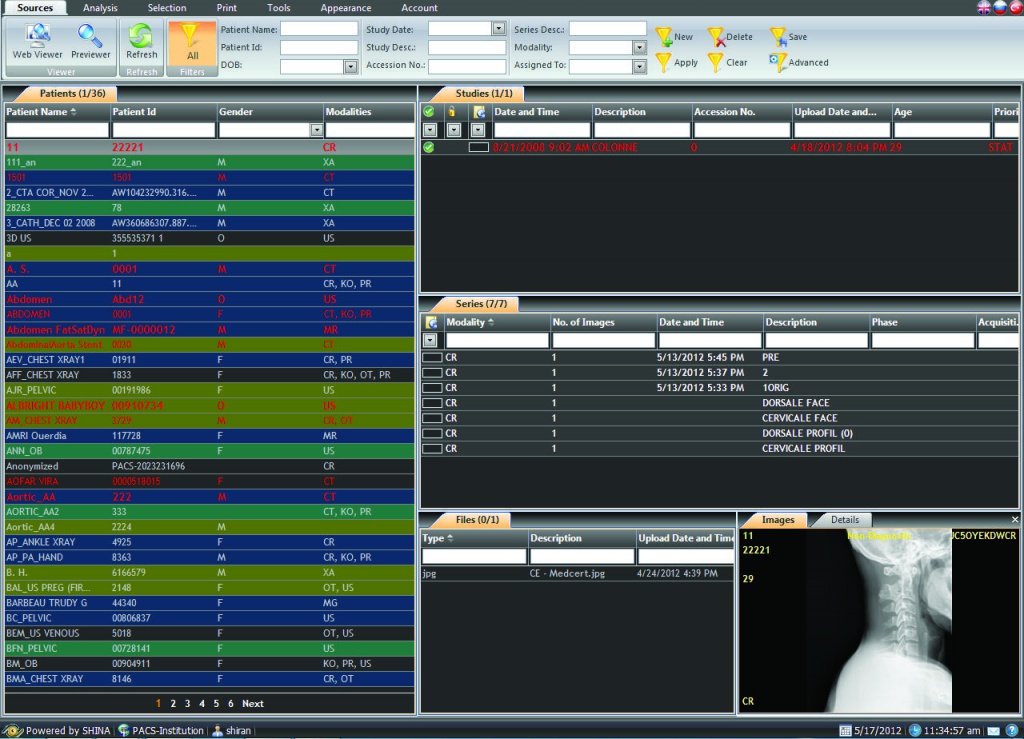Clear the filter fields

[727, 62]
